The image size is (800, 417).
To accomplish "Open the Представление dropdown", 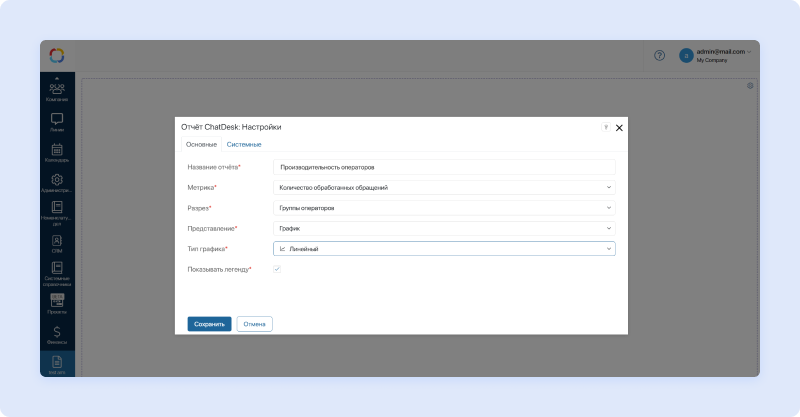I will [x=444, y=228].
